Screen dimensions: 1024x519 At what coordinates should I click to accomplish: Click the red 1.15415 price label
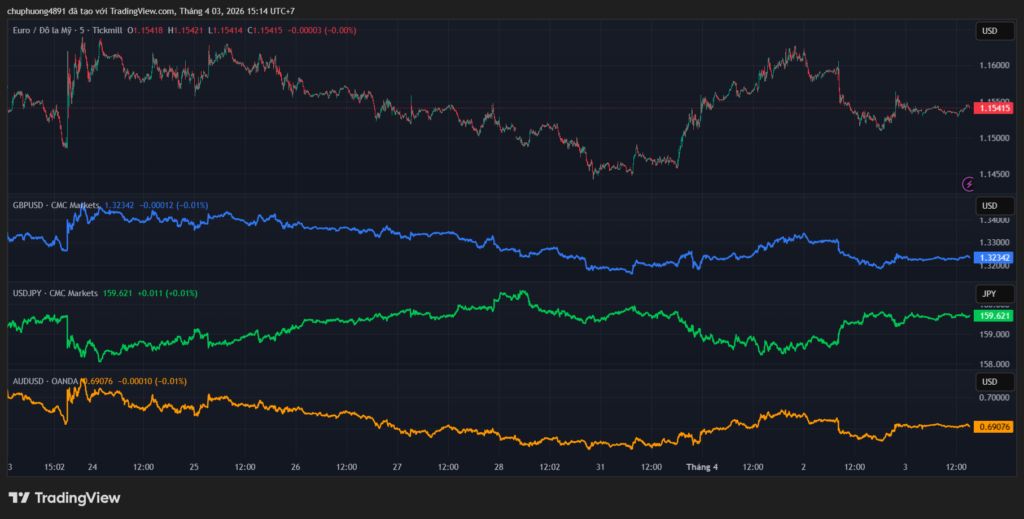tap(994, 108)
